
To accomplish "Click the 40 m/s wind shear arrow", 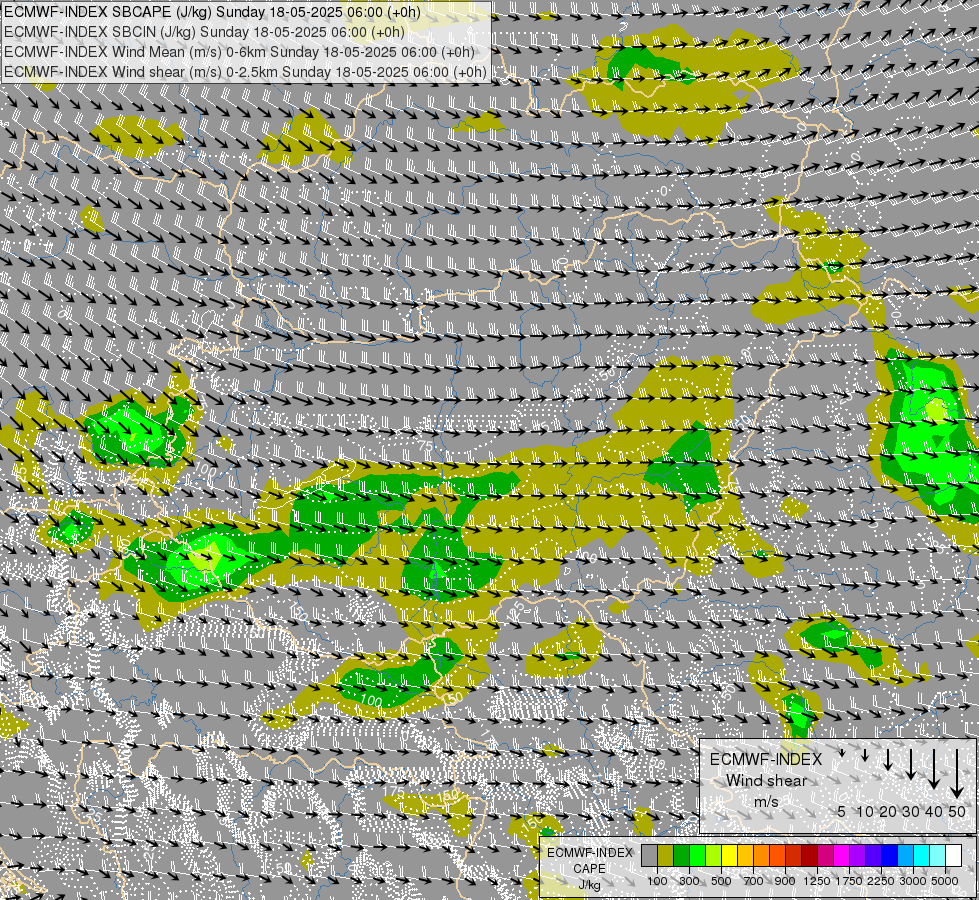I will [933, 769].
